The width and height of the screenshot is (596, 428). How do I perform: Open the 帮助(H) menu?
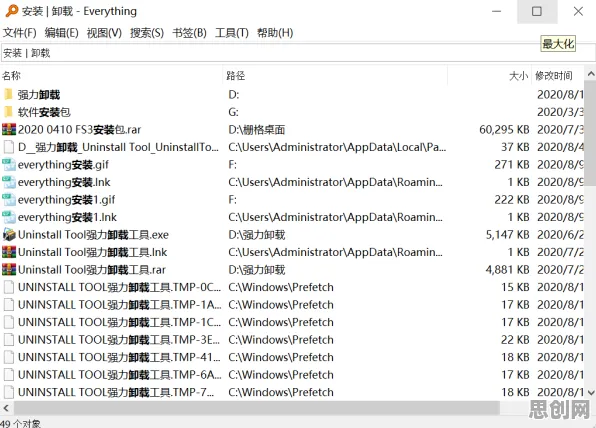[x=275, y=33]
